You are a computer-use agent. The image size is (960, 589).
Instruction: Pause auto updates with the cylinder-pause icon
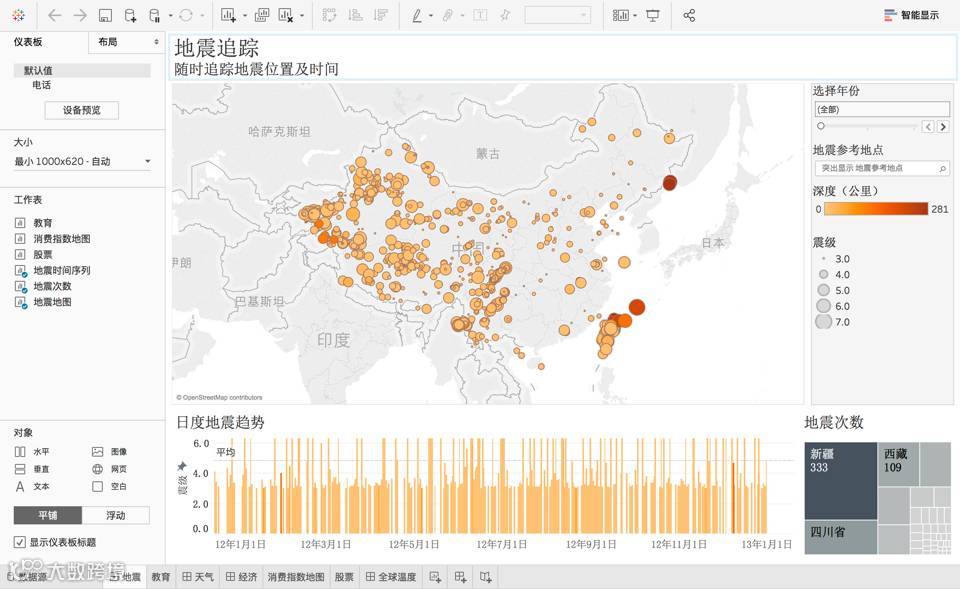[155, 15]
